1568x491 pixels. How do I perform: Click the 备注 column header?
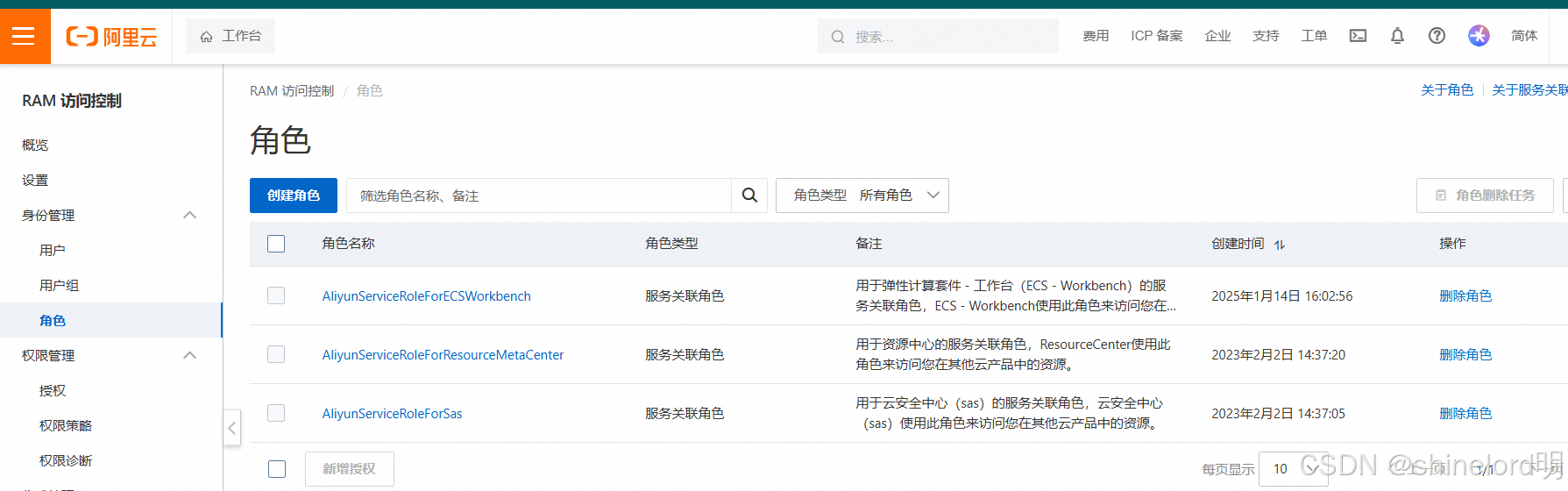869,244
